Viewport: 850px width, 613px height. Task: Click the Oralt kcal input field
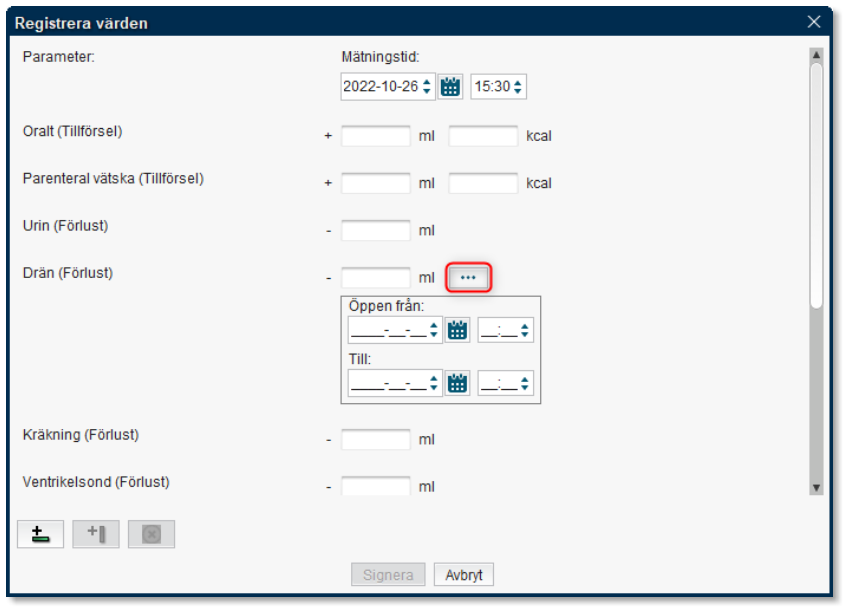(x=483, y=136)
